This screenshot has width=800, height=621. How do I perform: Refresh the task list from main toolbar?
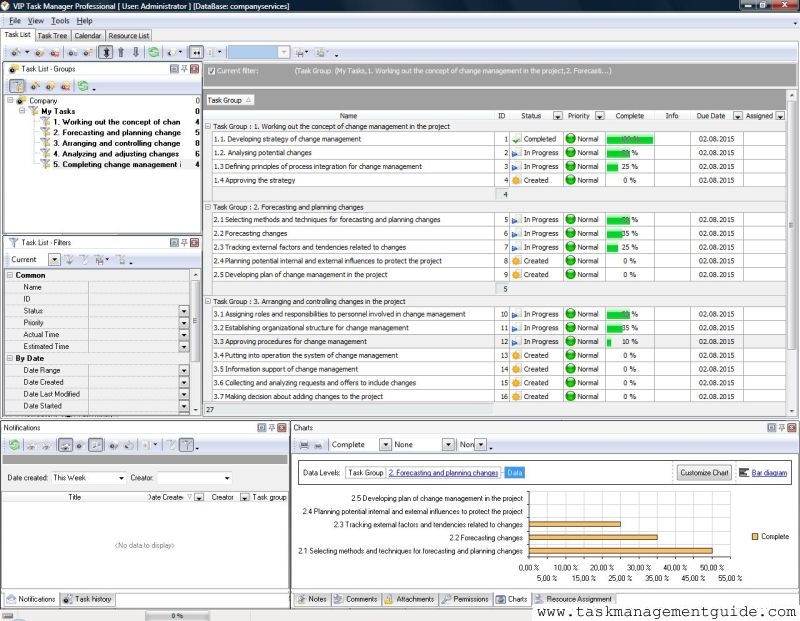(x=153, y=52)
